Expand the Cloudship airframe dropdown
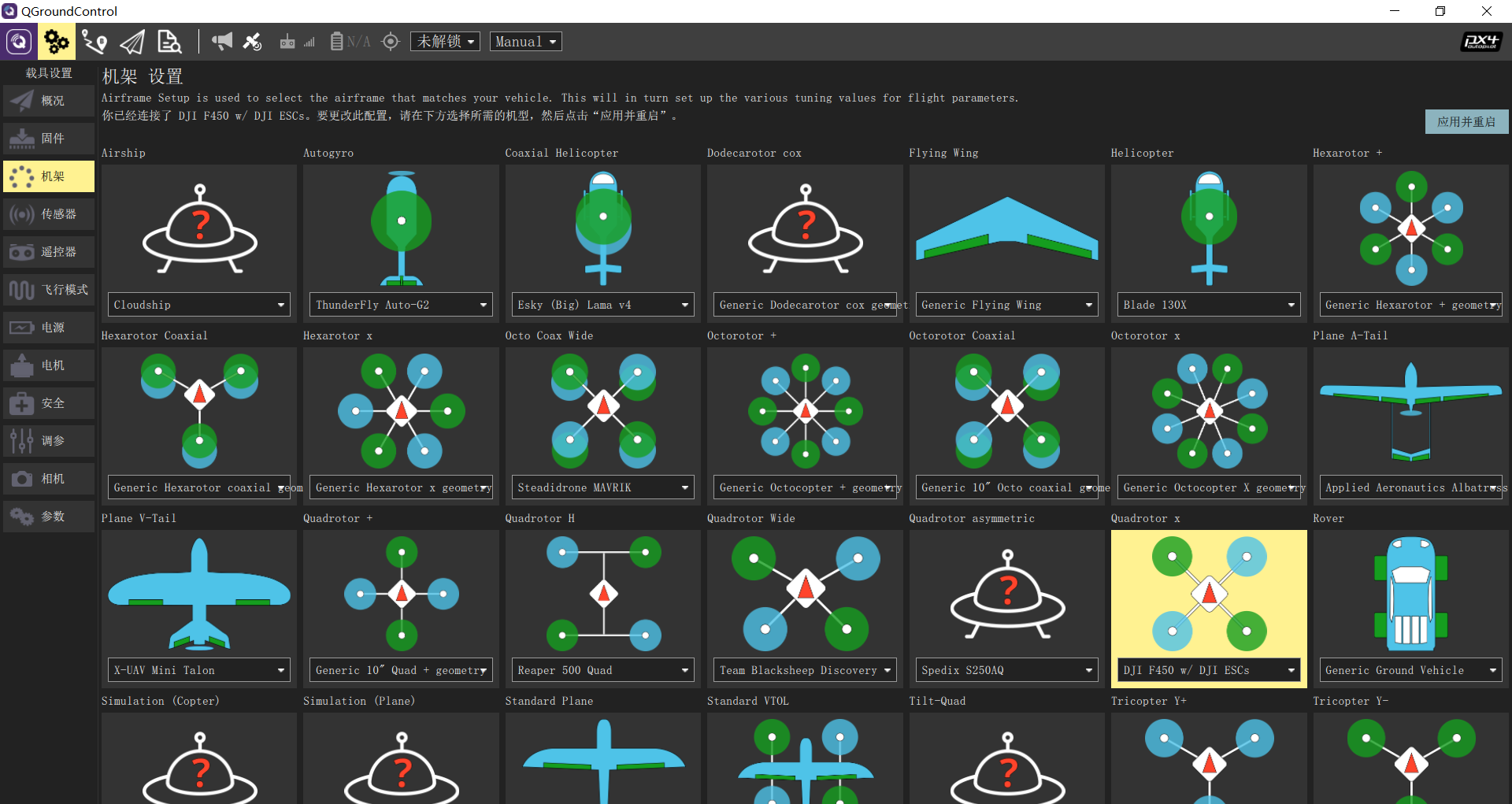Image resolution: width=1512 pixels, height=804 pixels. pyautogui.click(x=199, y=305)
